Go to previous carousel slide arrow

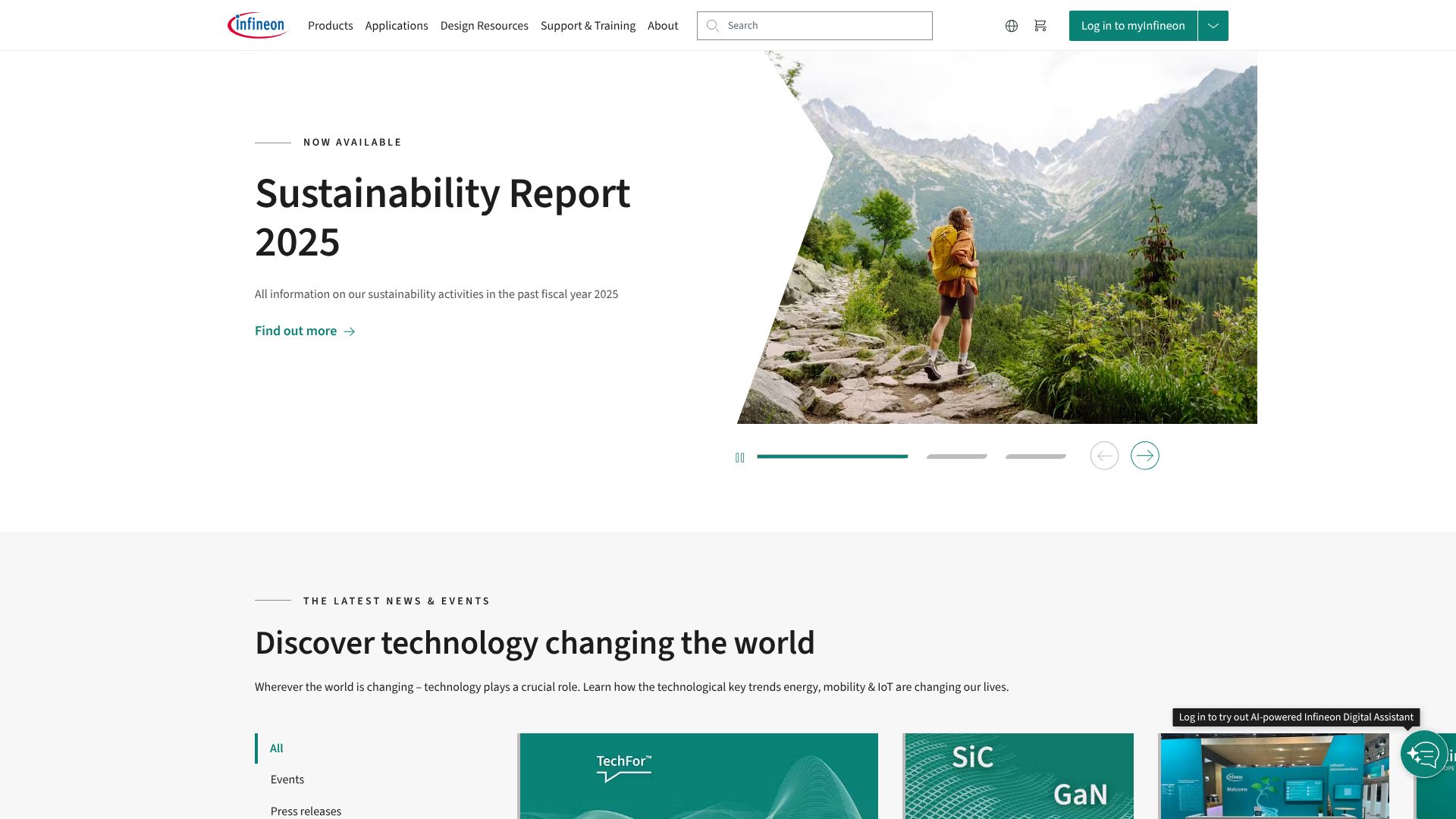(1104, 456)
